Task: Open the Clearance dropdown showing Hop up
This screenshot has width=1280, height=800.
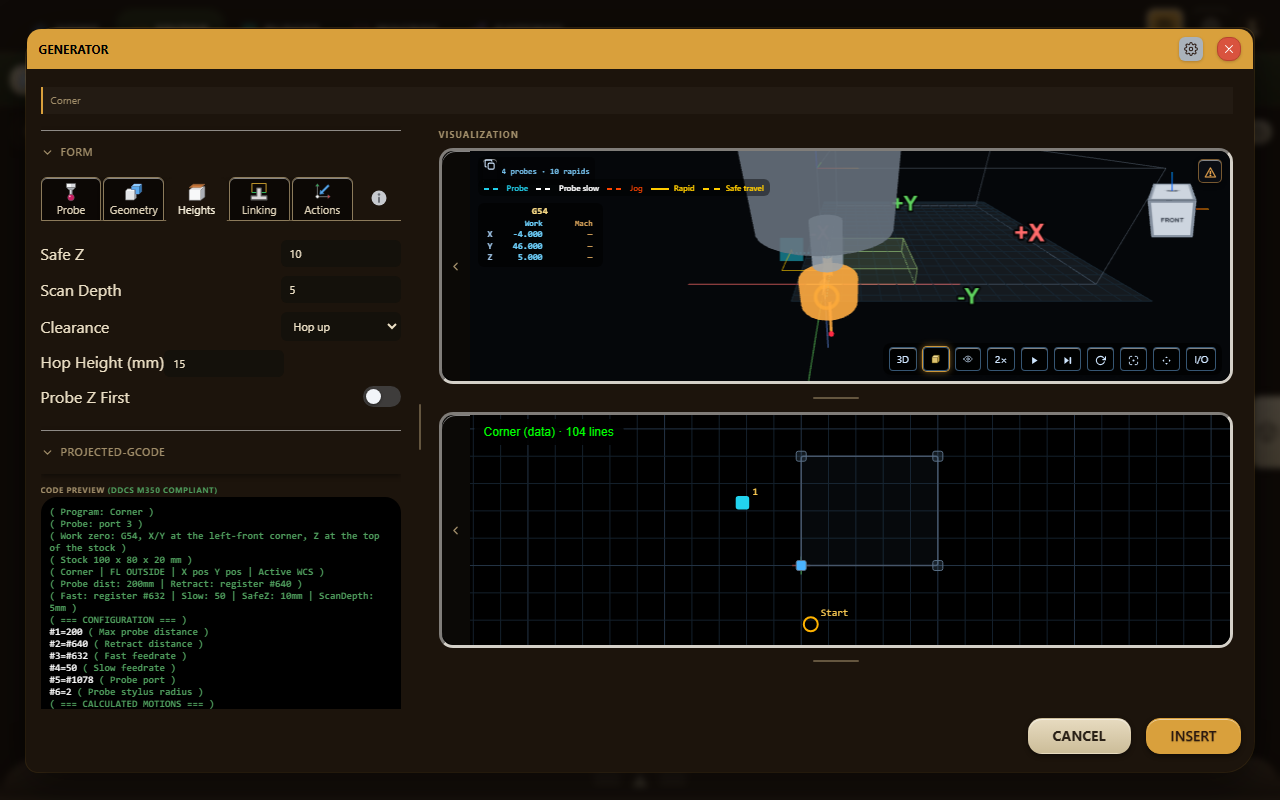Action: (x=341, y=327)
